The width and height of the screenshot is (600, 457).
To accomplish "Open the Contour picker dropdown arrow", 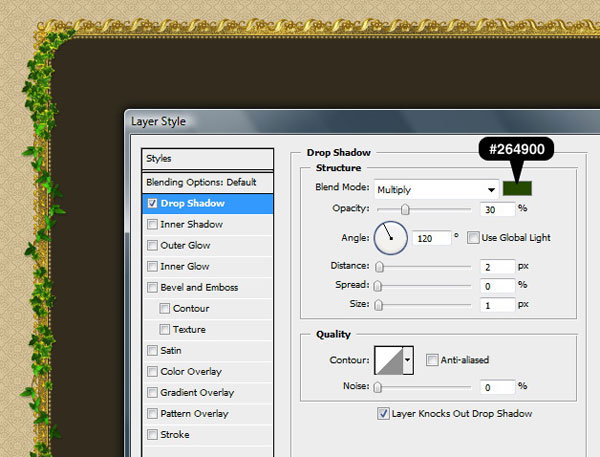I will pyautogui.click(x=408, y=360).
